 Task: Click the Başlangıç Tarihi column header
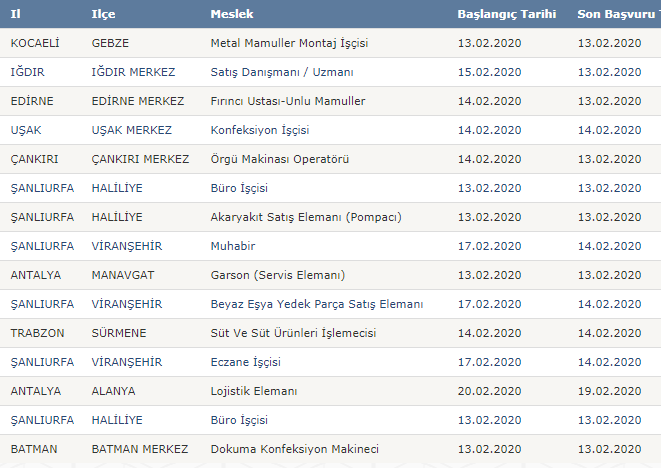[x=507, y=15]
